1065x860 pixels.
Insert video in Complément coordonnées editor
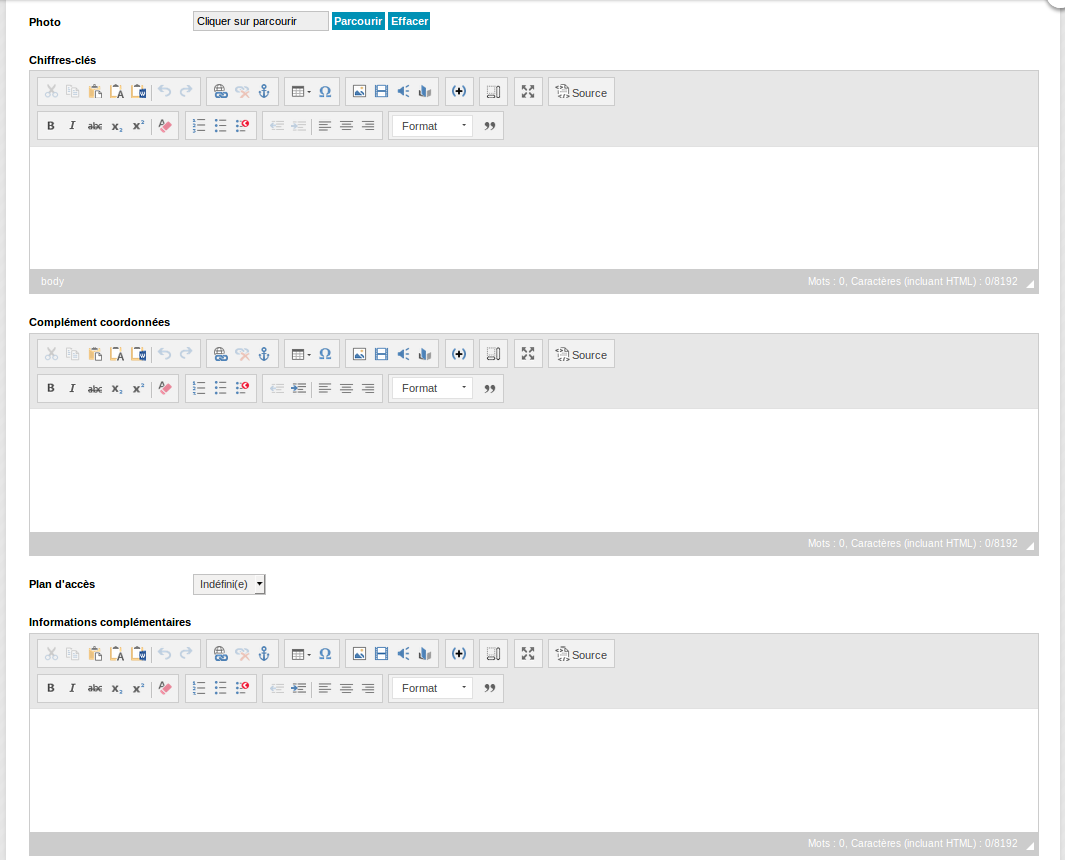[381, 354]
